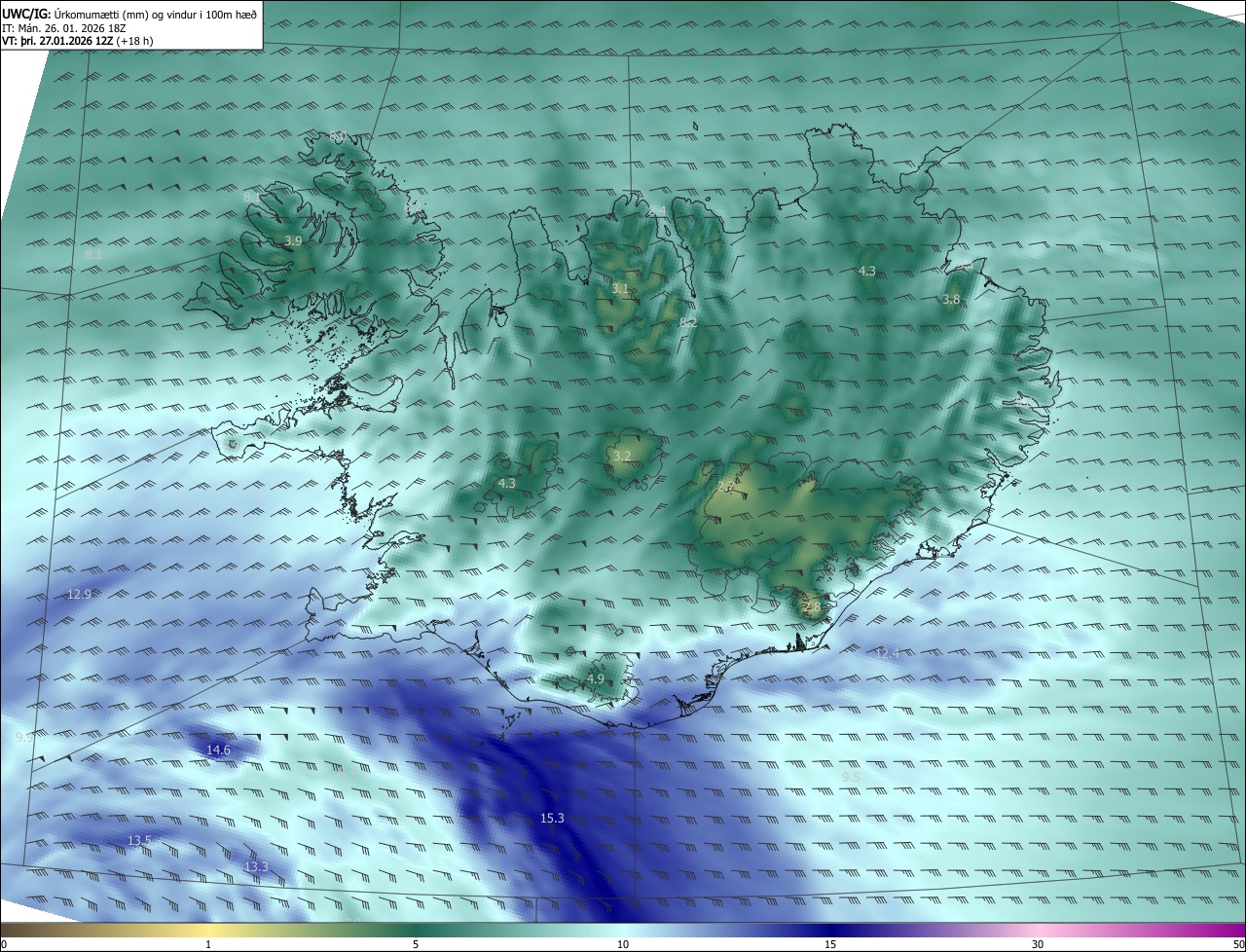Click the 3.2 value label on the map
Image resolution: width=1246 pixels, height=952 pixels.
622,456
